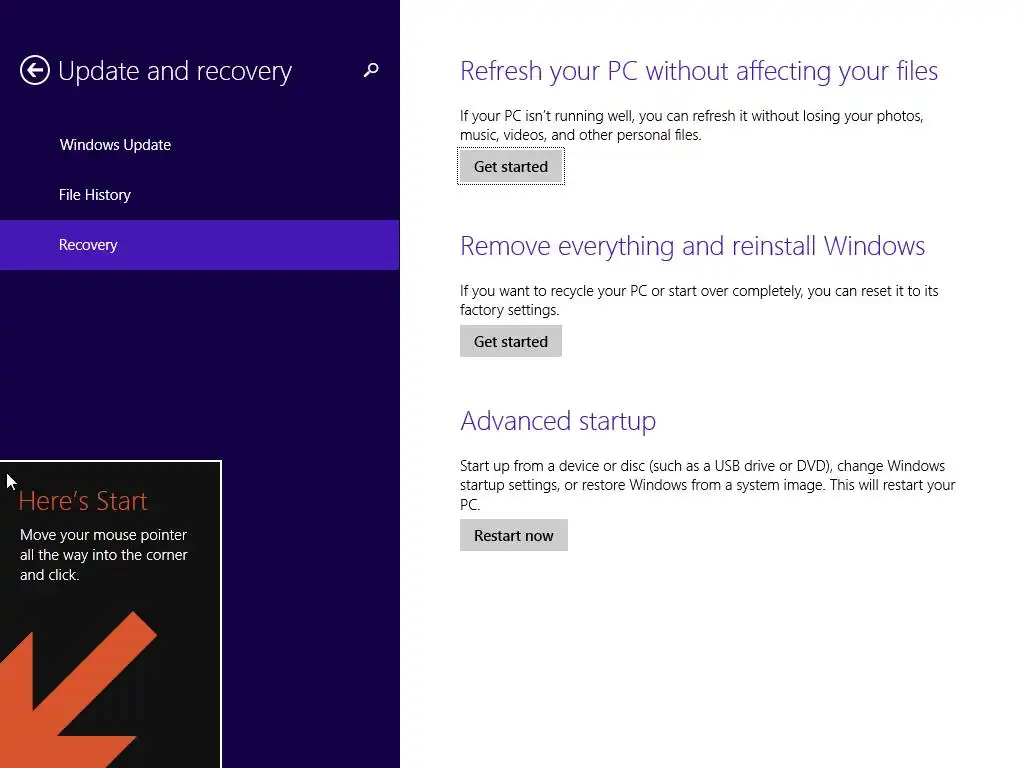This screenshot has width=1024, height=768.
Task: Click the text starting 'If your PC isn't running well'
Action: coord(692,125)
